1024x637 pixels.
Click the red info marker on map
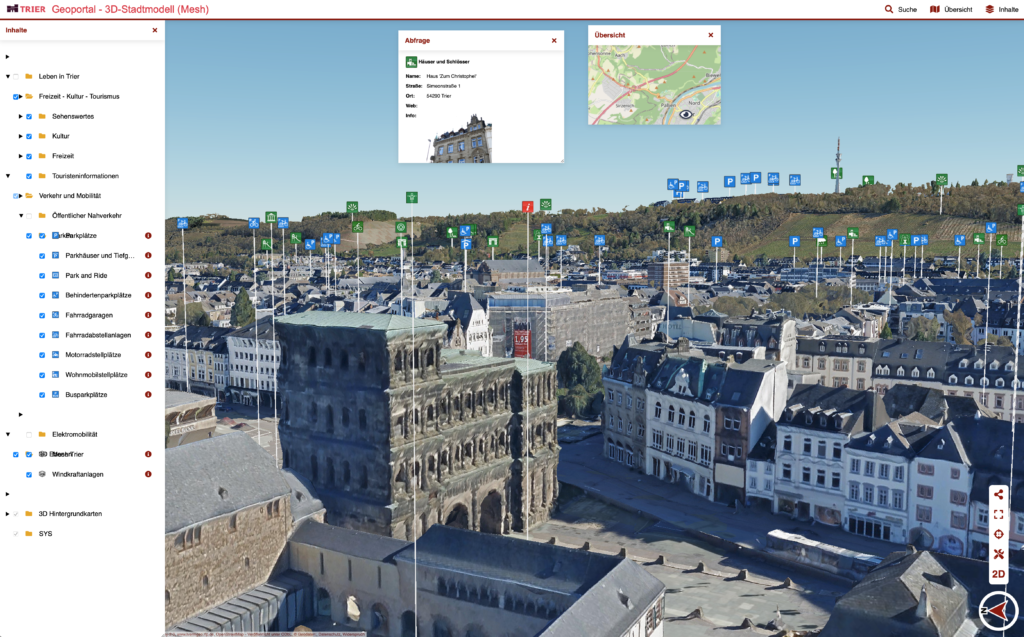(x=527, y=207)
